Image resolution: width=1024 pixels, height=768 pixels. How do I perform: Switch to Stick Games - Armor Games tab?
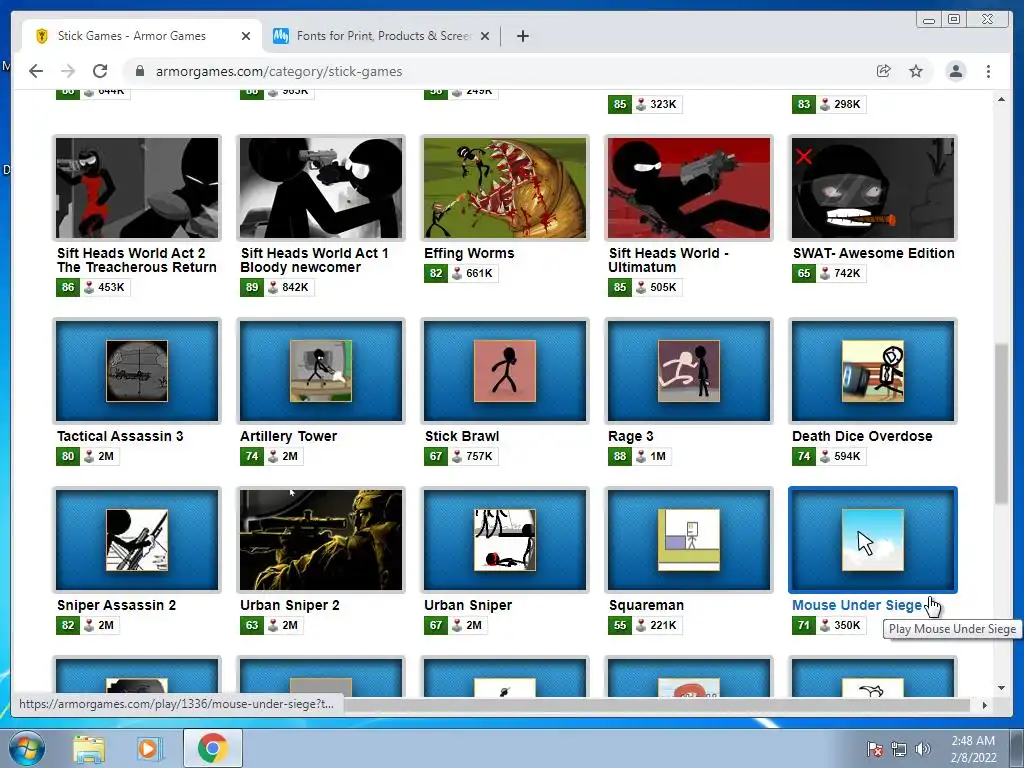[142, 36]
